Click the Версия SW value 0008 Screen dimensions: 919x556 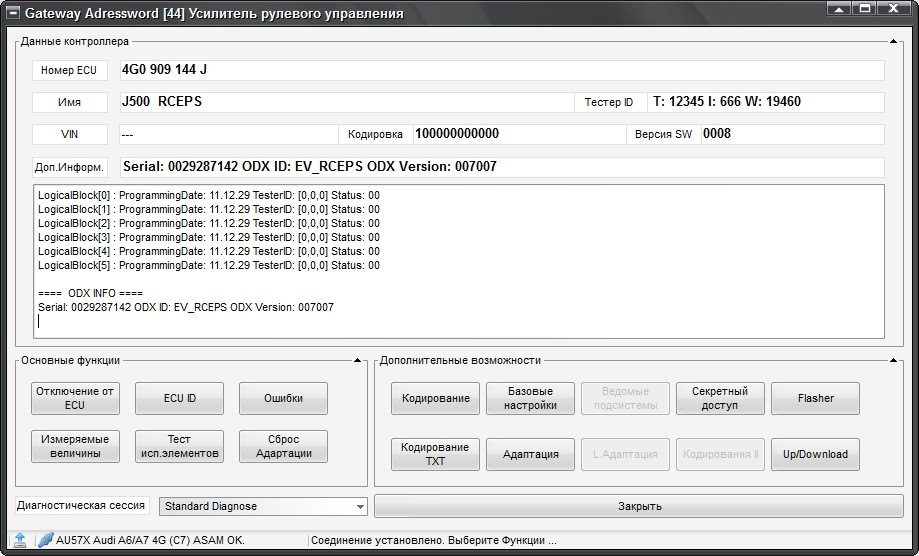pos(793,134)
